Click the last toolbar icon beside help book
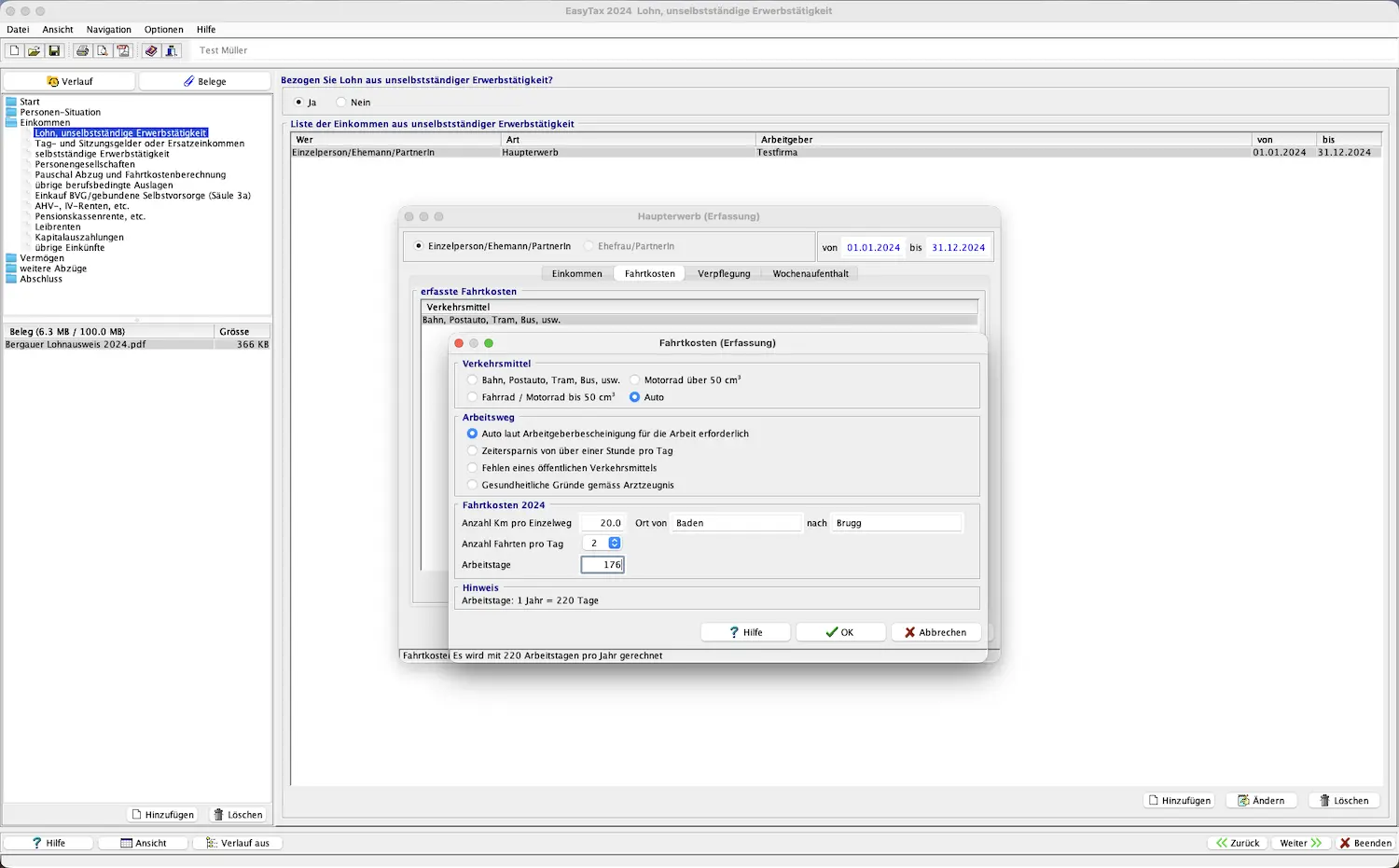The image size is (1399, 868). 172,50
